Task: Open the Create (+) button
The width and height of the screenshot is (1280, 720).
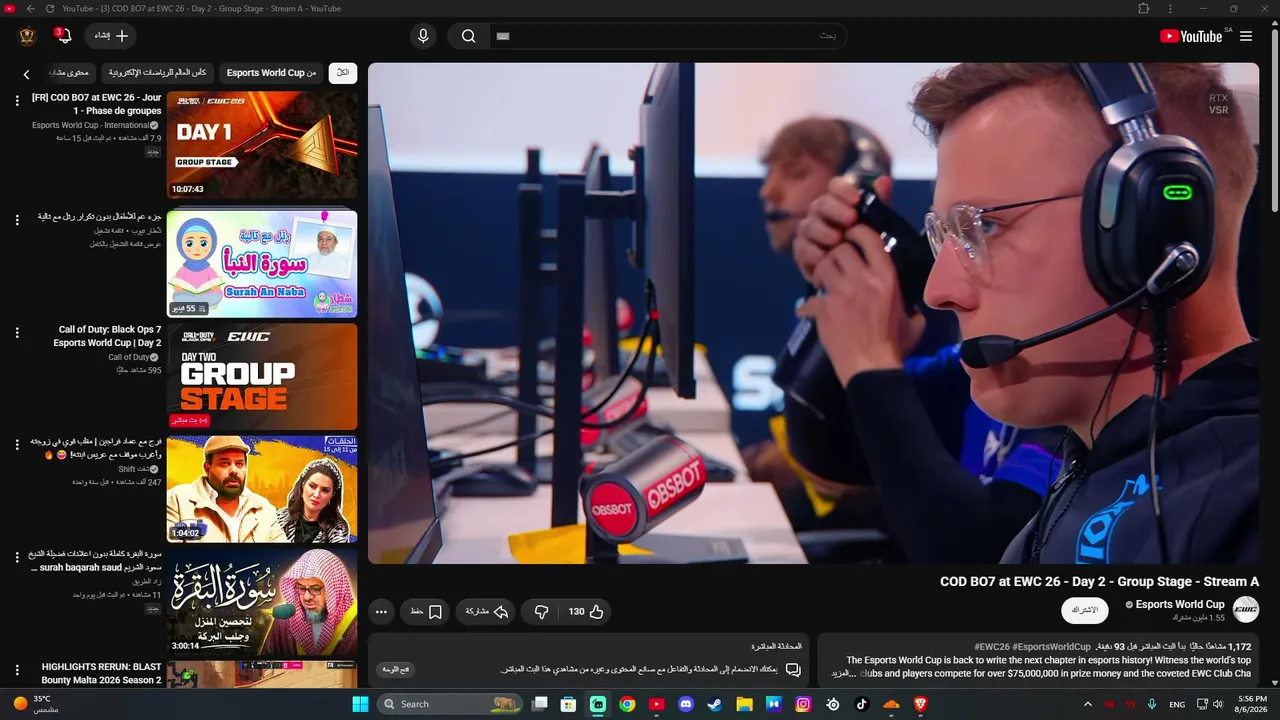Action: (111, 36)
